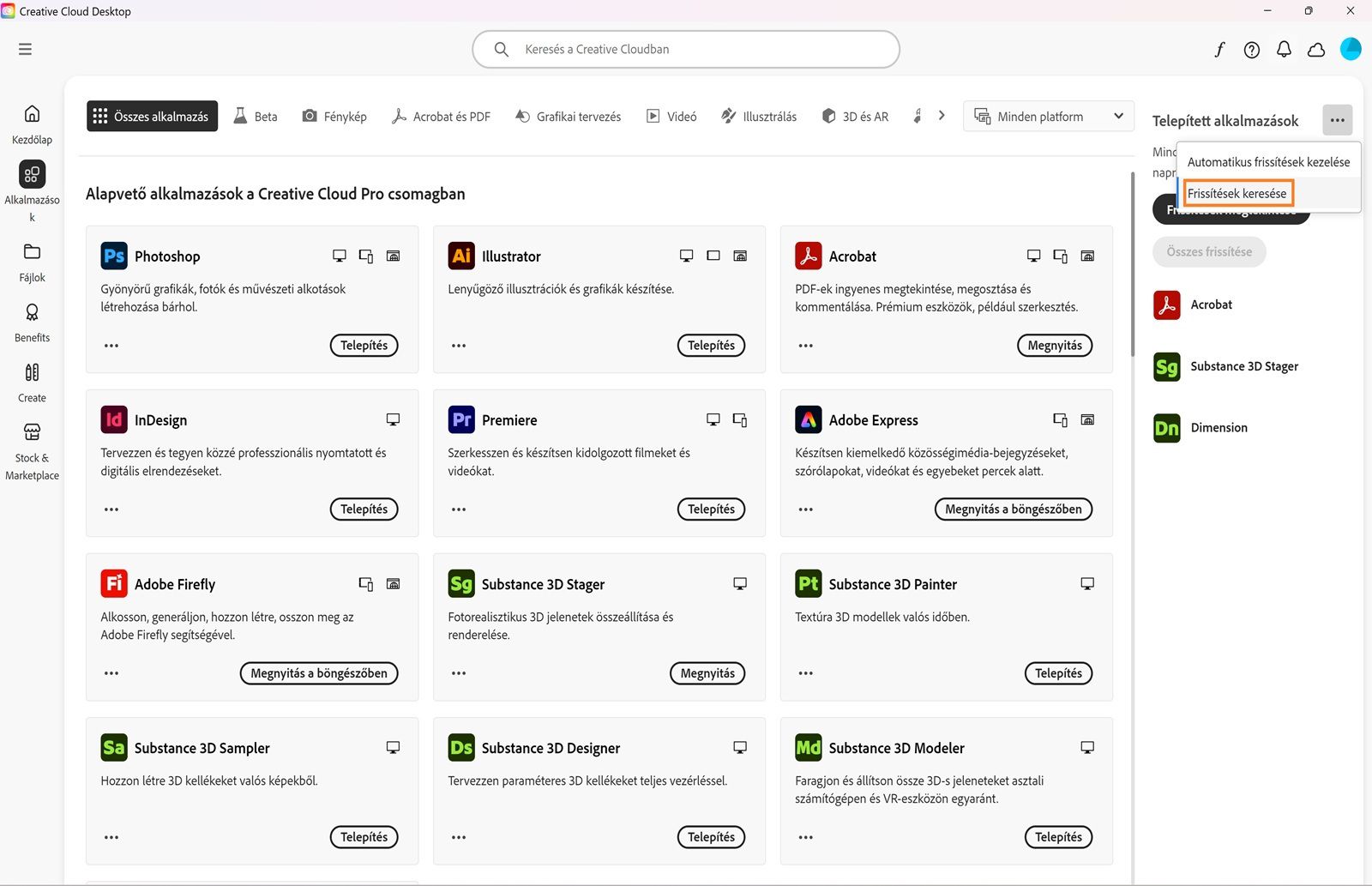Click the Photoshop app icon
This screenshot has height=886, width=1372.
coord(114,256)
